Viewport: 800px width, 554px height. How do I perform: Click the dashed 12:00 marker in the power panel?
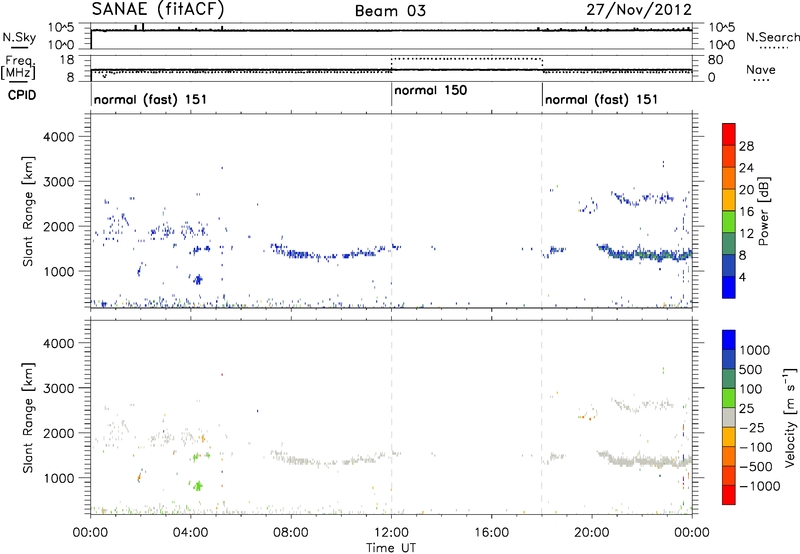click(391, 211)
